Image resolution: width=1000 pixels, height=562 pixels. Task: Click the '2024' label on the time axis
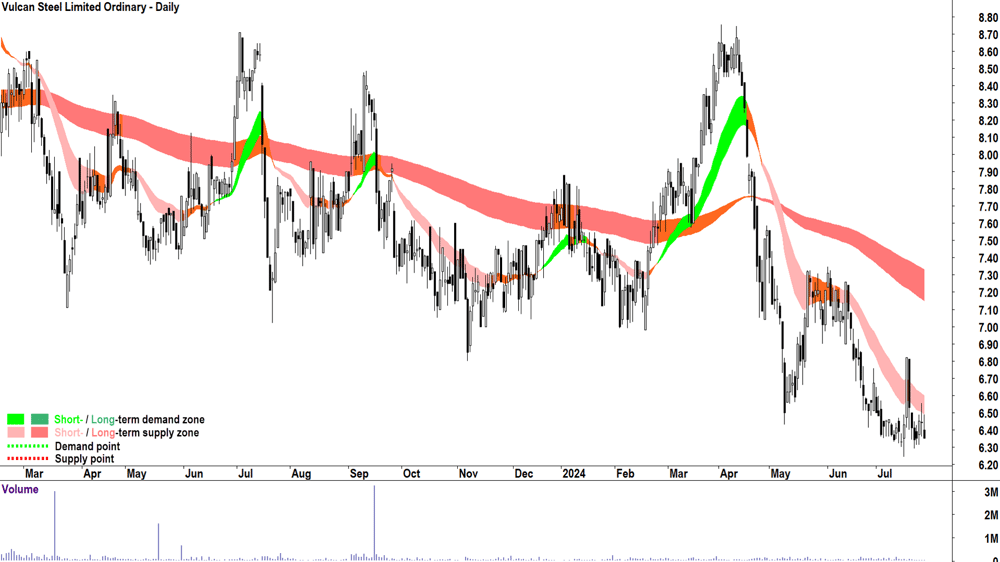pyautogui.click(x=573, y=474)
